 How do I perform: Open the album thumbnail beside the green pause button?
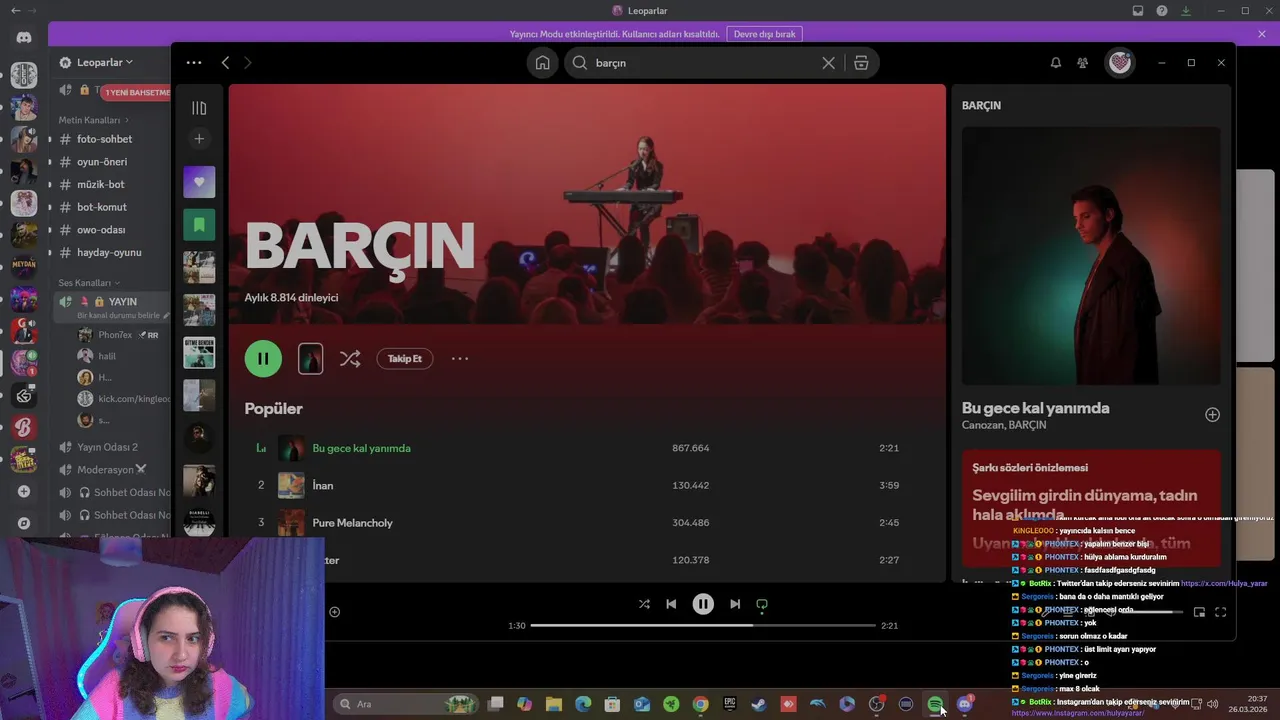point(310,358)
